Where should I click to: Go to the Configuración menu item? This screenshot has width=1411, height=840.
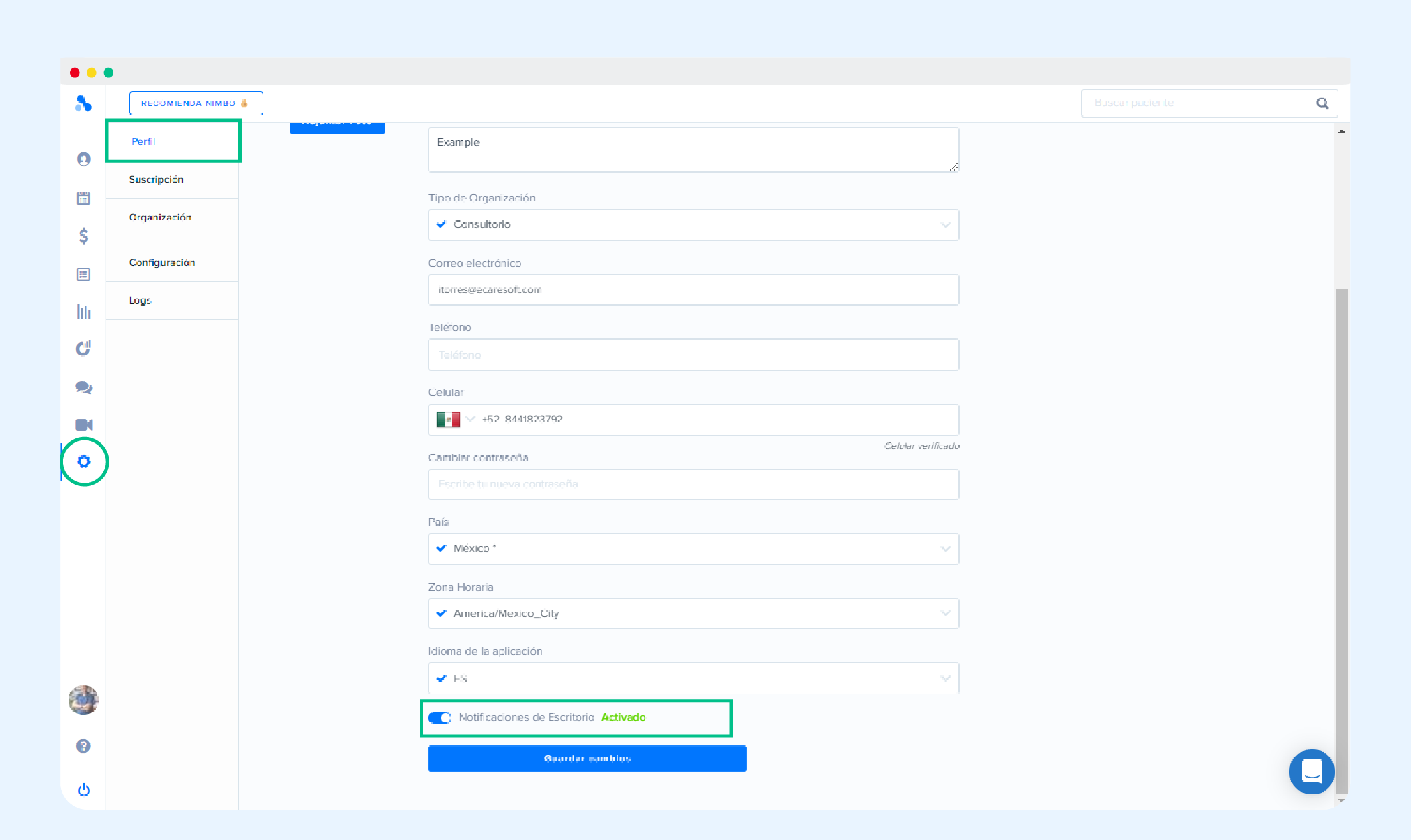[162, 263]
